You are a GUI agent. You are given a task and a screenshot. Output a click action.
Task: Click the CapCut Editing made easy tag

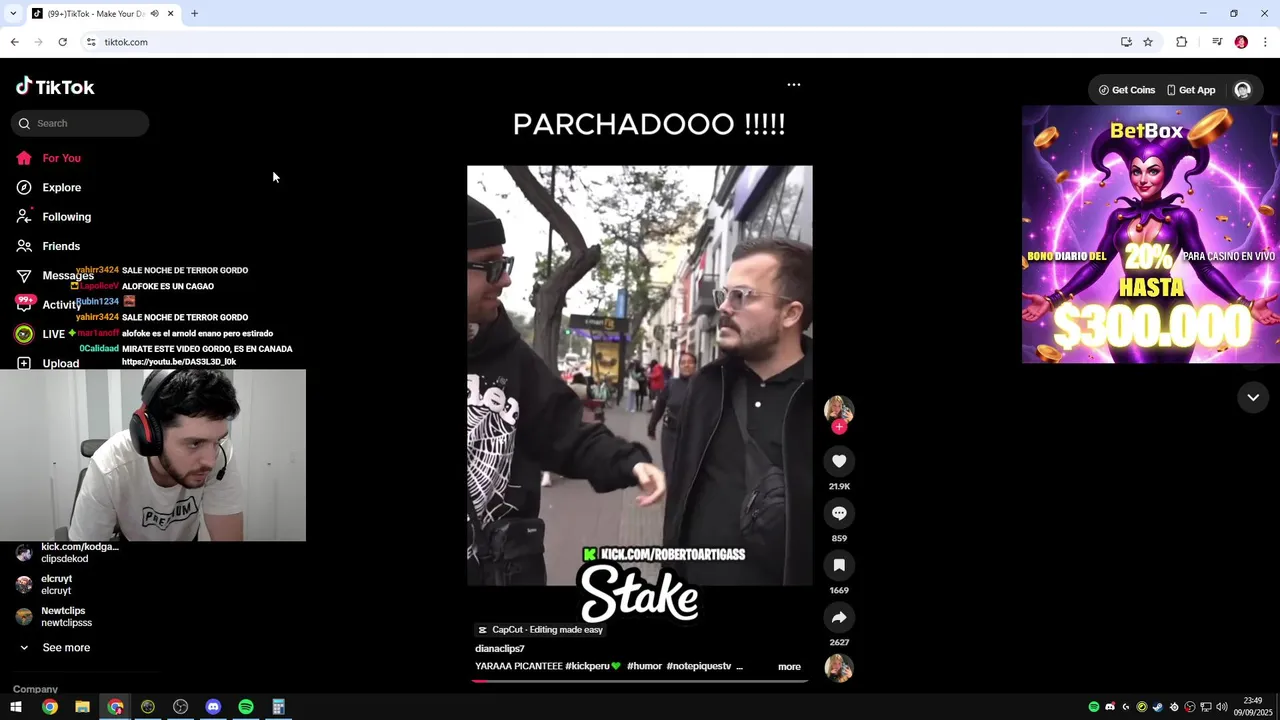point(540,630)
